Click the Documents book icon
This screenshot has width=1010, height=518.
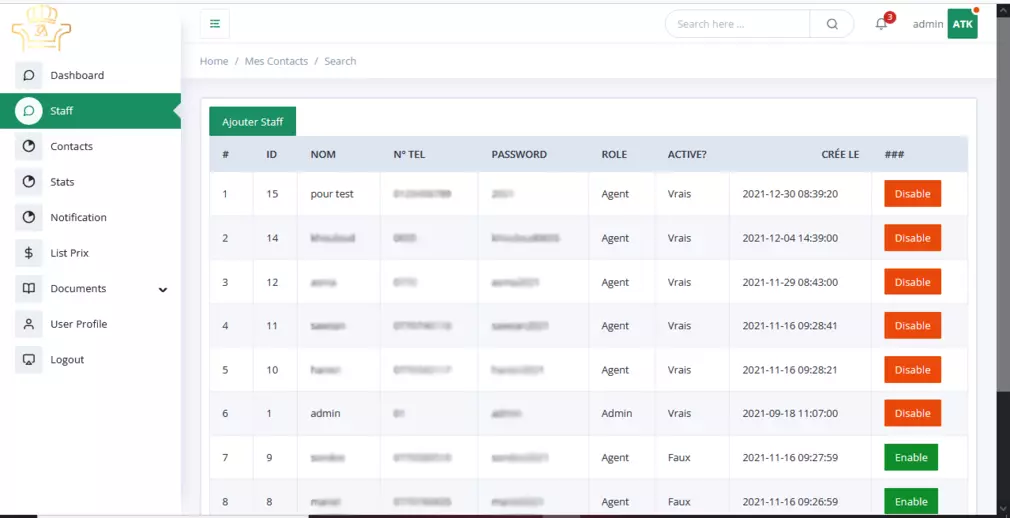point(29,289)
